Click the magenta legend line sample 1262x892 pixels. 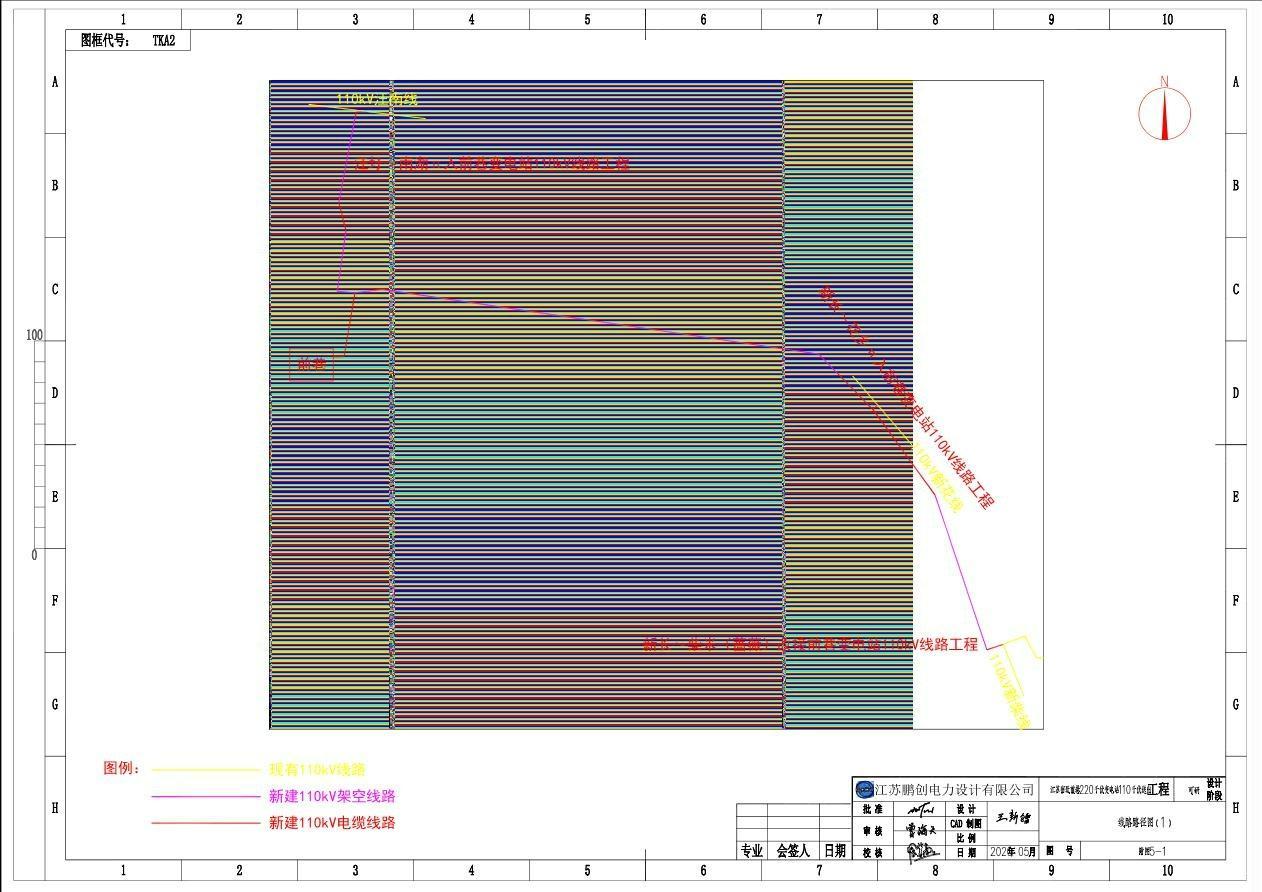coord(205,797)
